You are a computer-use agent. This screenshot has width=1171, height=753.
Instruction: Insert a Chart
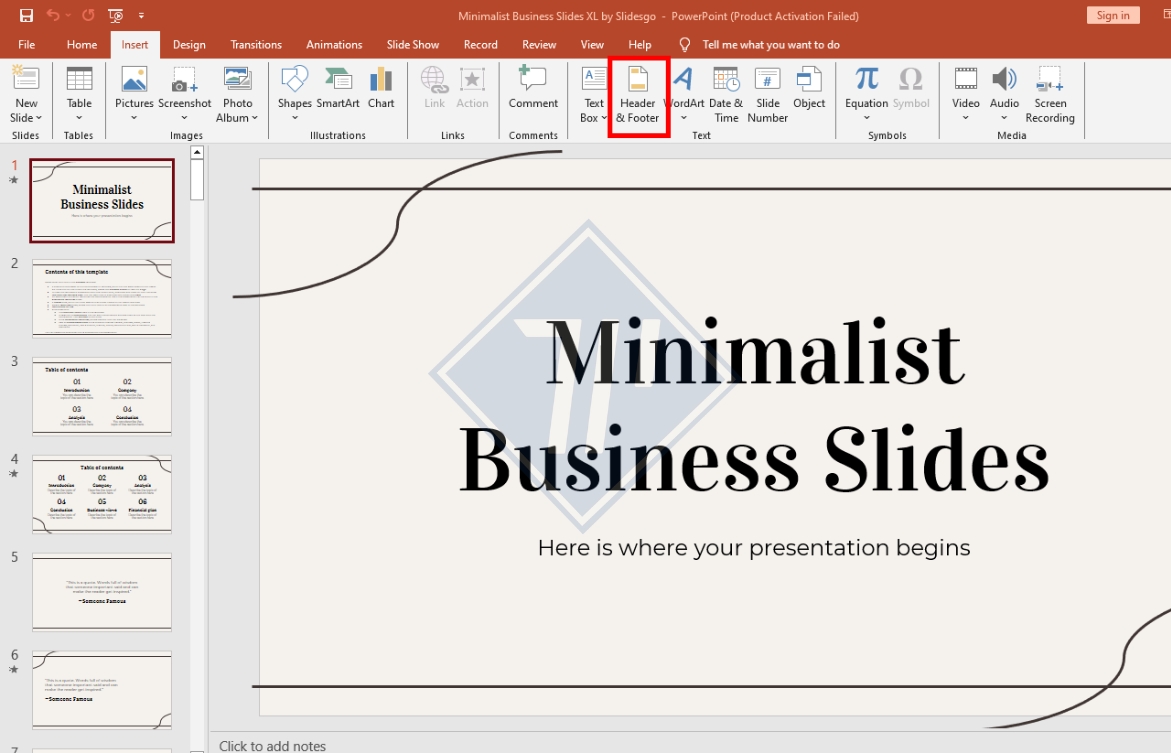(381, 90)
